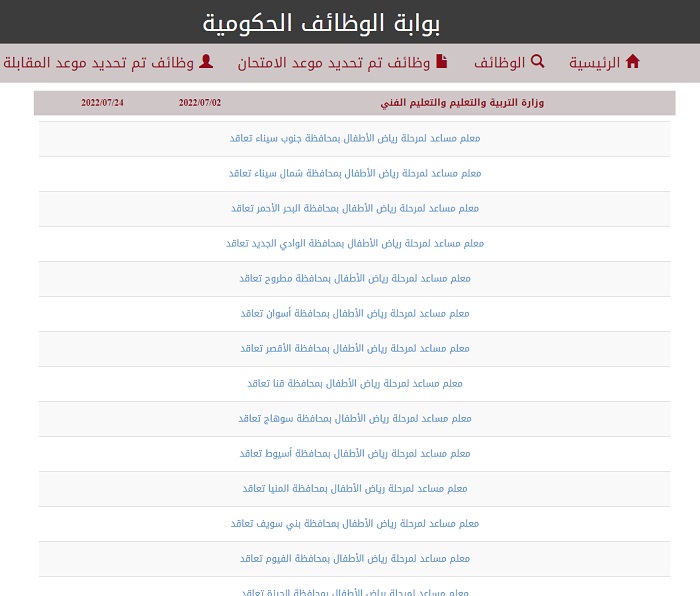
Task: Select the المنيا governorate job listing
Action: click(355, 488)
